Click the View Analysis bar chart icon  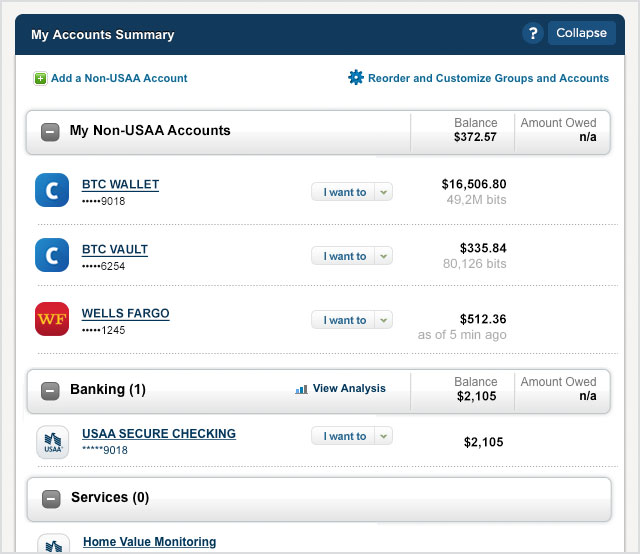[x=301, y=389]
